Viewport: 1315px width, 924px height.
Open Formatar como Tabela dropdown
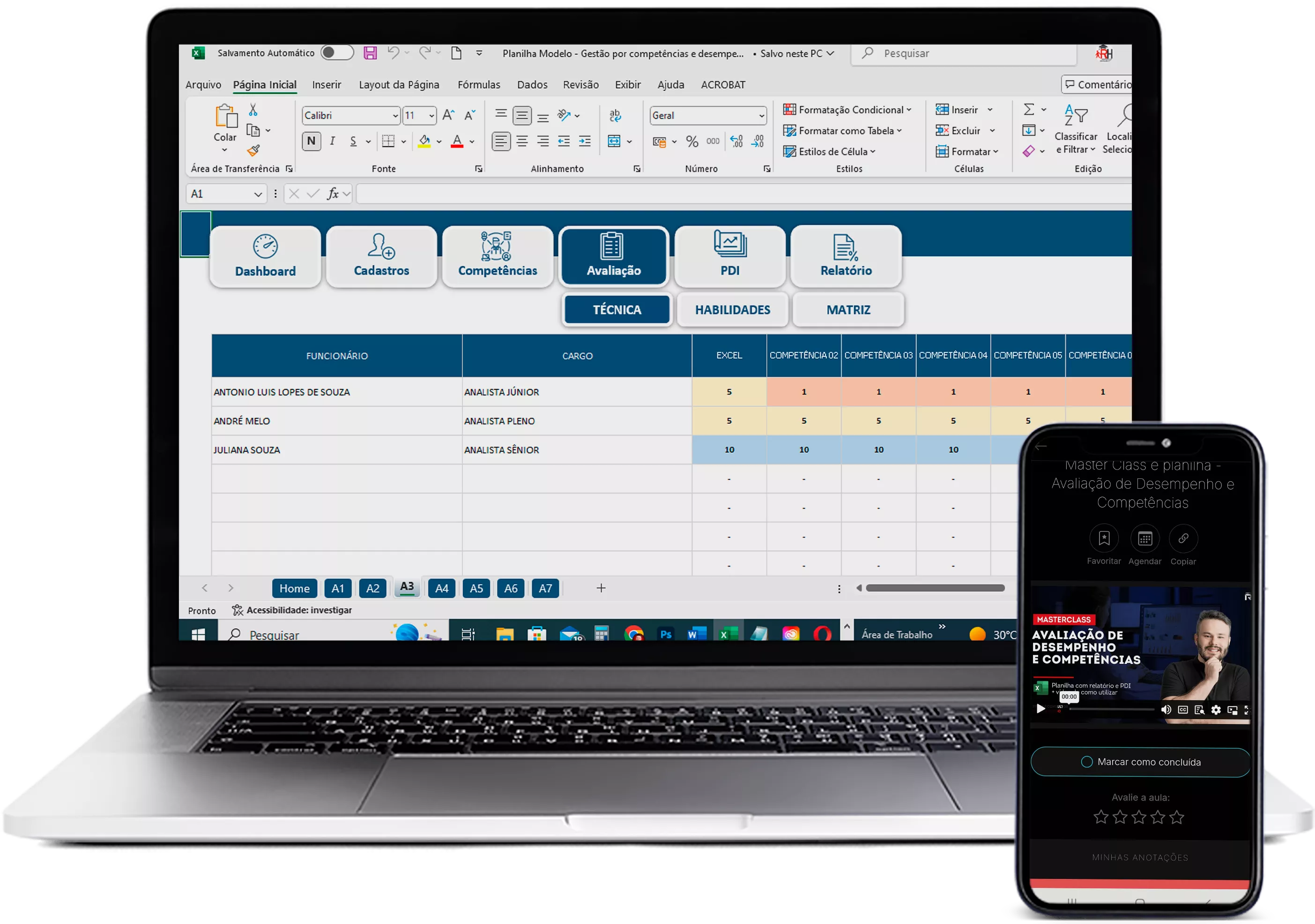tap(842, 131)
